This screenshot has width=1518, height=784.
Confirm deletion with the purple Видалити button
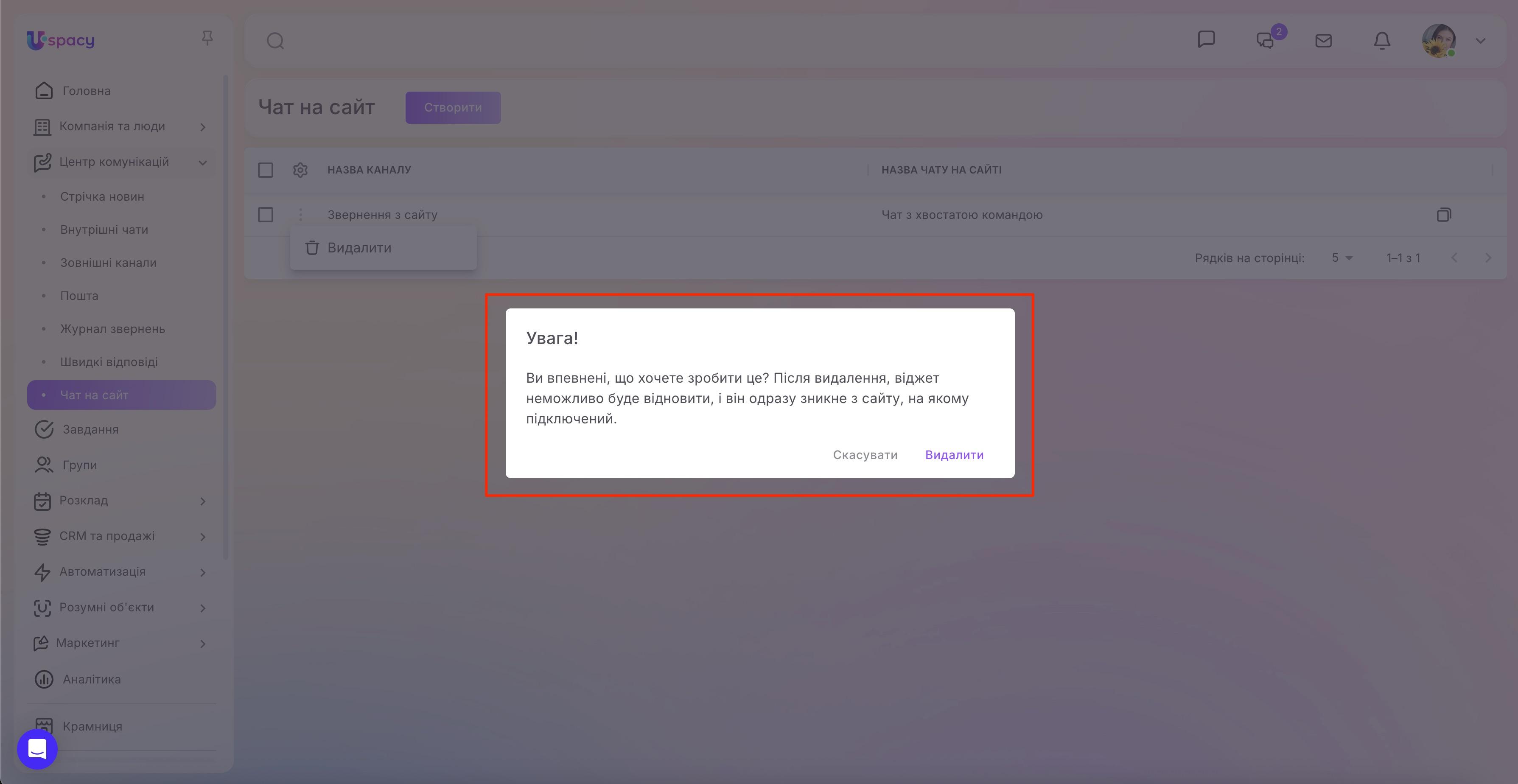[954, 454]
